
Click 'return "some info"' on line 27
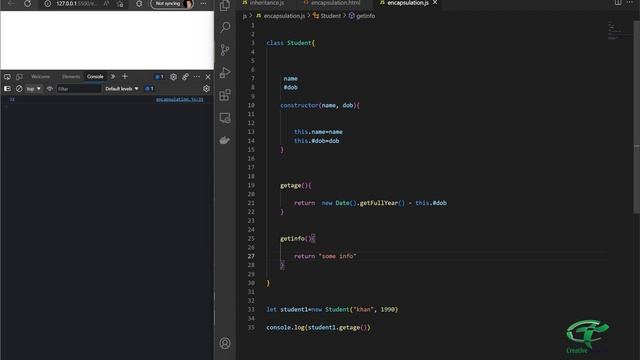(325, 256)
